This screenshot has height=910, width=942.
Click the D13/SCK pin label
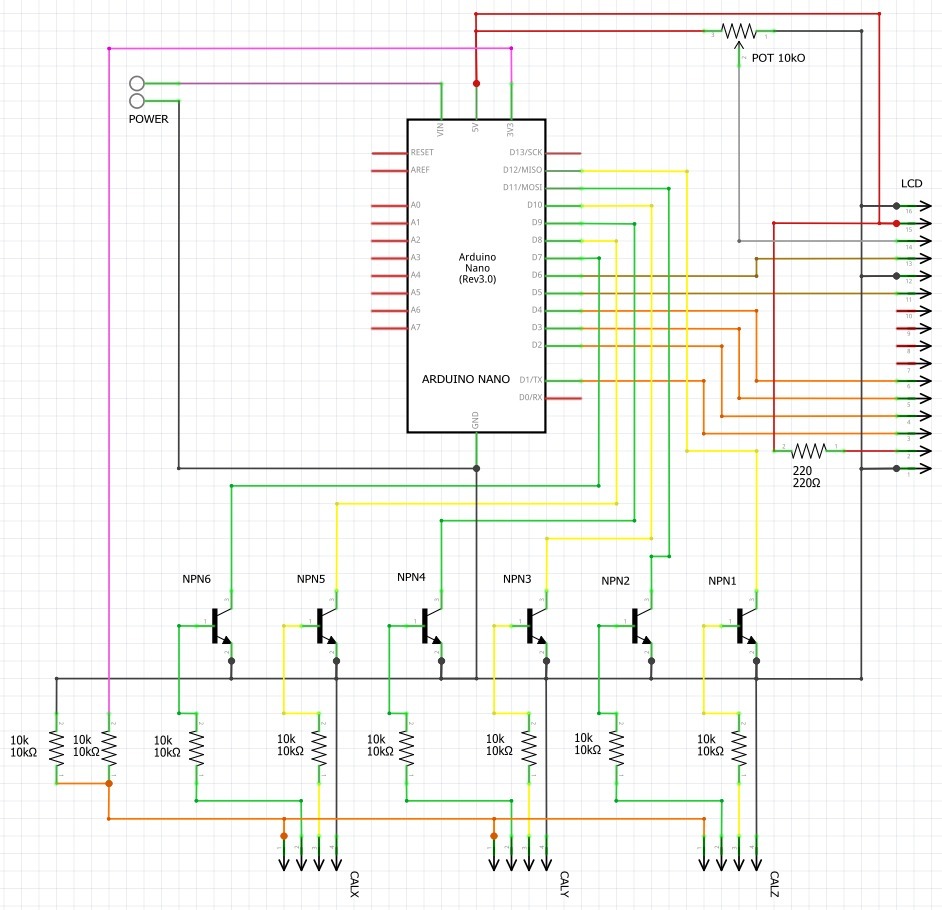526,152
